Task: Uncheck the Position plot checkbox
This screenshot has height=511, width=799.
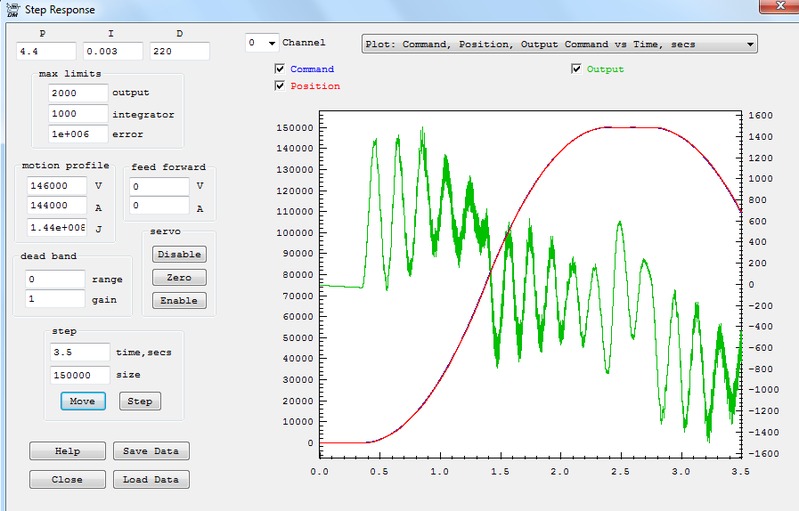Action: [x=280, y=86]
